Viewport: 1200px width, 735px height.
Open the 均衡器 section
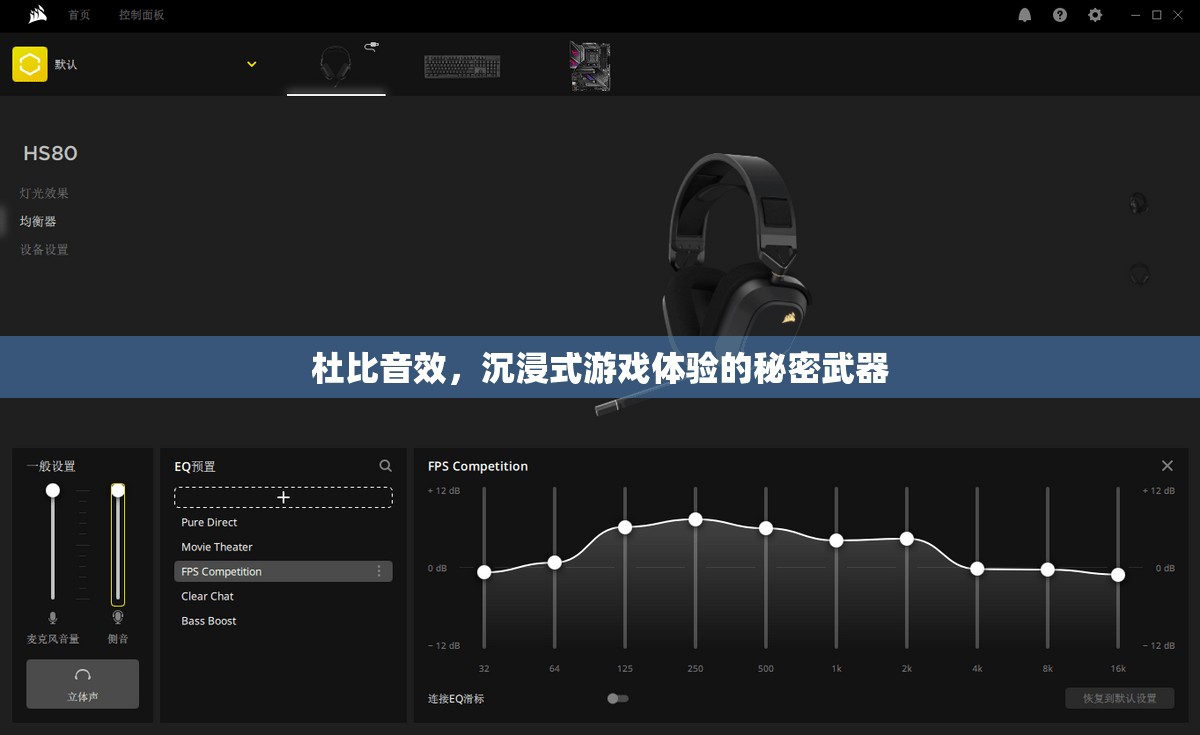[38, 221]
